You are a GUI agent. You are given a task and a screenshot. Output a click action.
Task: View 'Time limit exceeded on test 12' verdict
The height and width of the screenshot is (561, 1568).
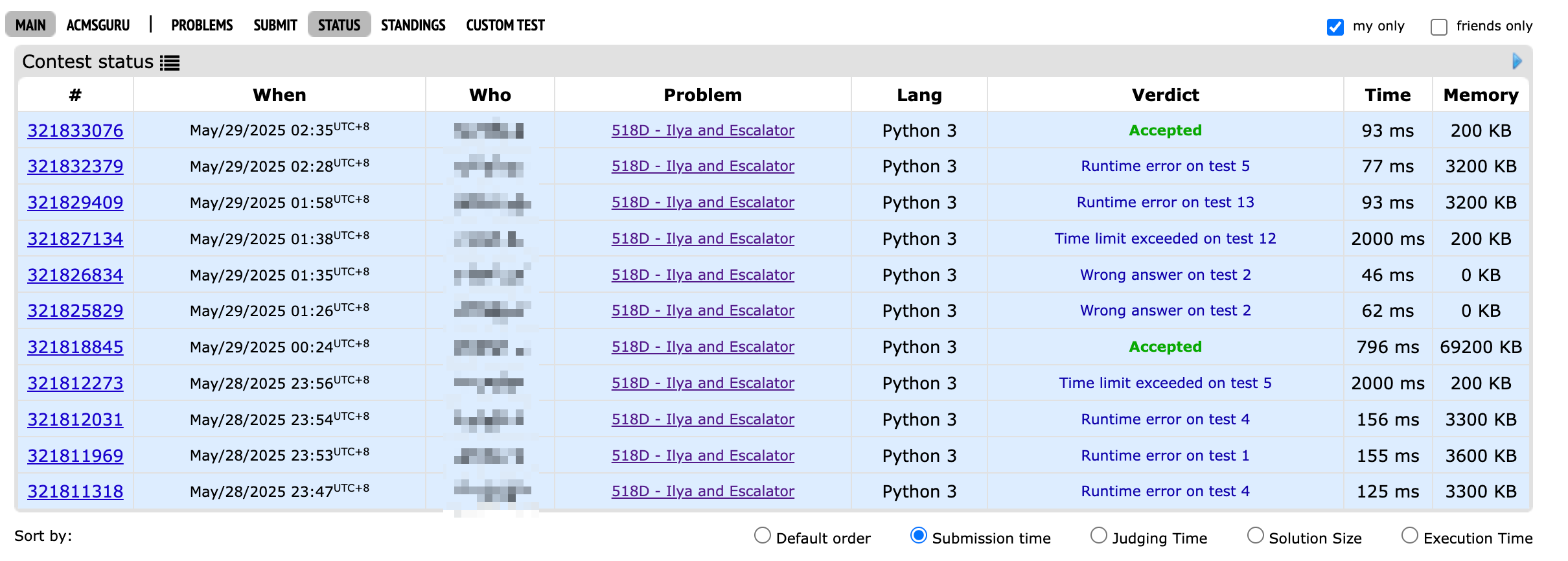pos(1165,238)
